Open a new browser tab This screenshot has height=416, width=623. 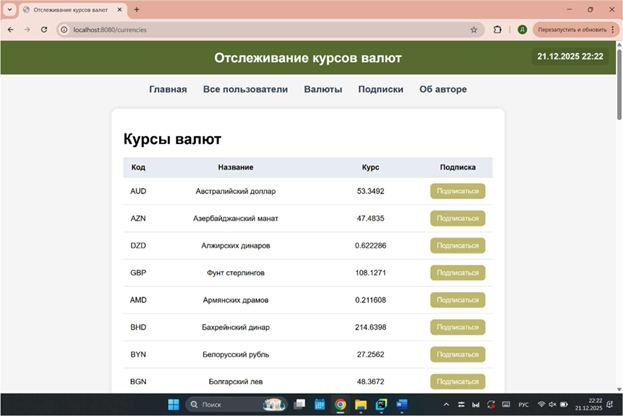[x=137, y=9]
